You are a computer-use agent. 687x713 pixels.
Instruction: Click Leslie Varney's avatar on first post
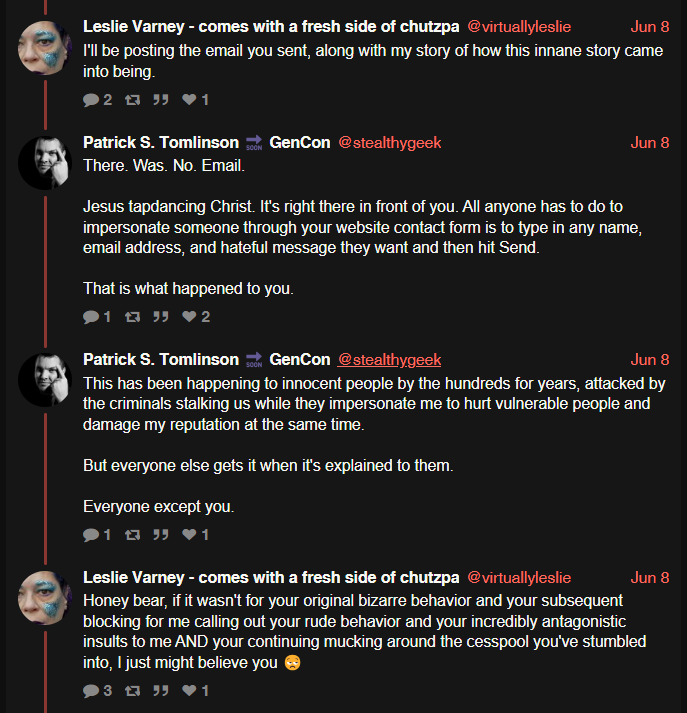45,48
